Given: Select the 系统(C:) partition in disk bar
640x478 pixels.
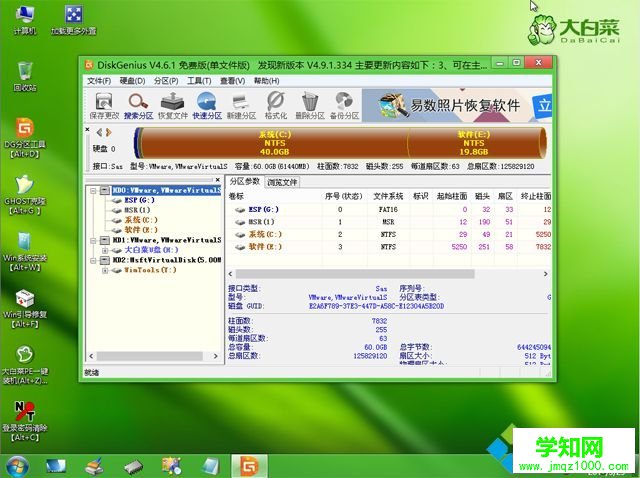Looking at the screenshot, I should click(274, 143).
